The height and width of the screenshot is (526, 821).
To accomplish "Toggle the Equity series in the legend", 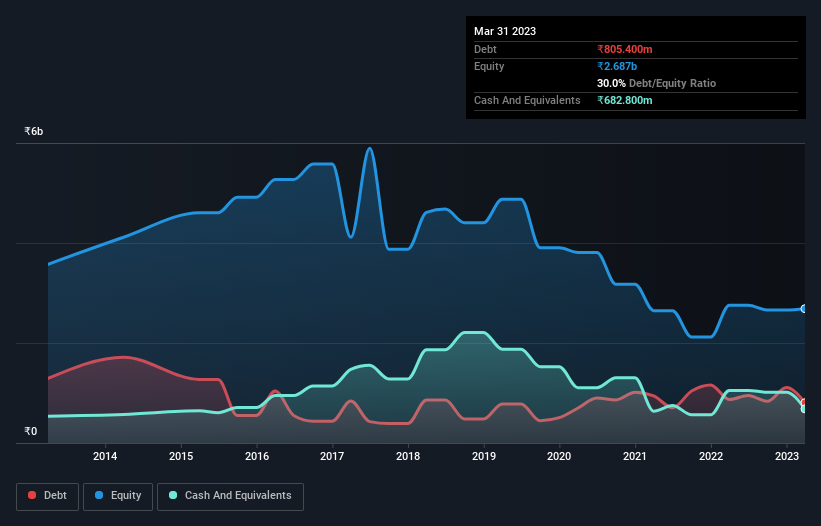I will coord(118,495).
